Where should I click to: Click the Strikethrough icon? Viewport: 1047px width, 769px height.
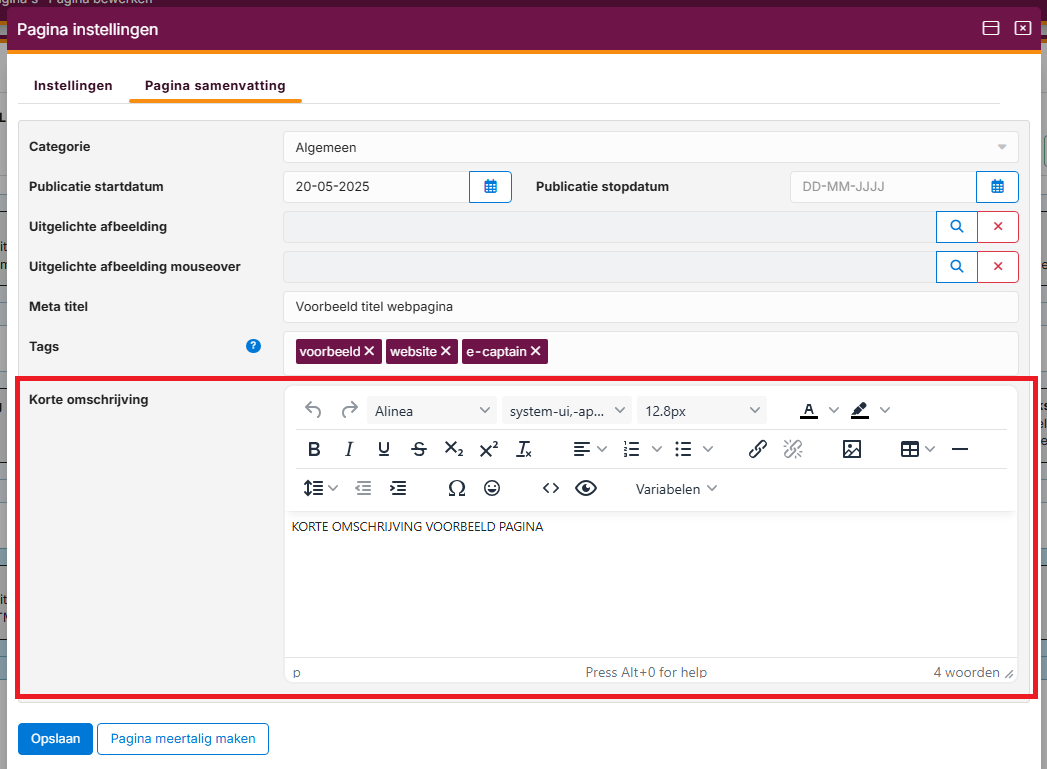tap(419, 450)
